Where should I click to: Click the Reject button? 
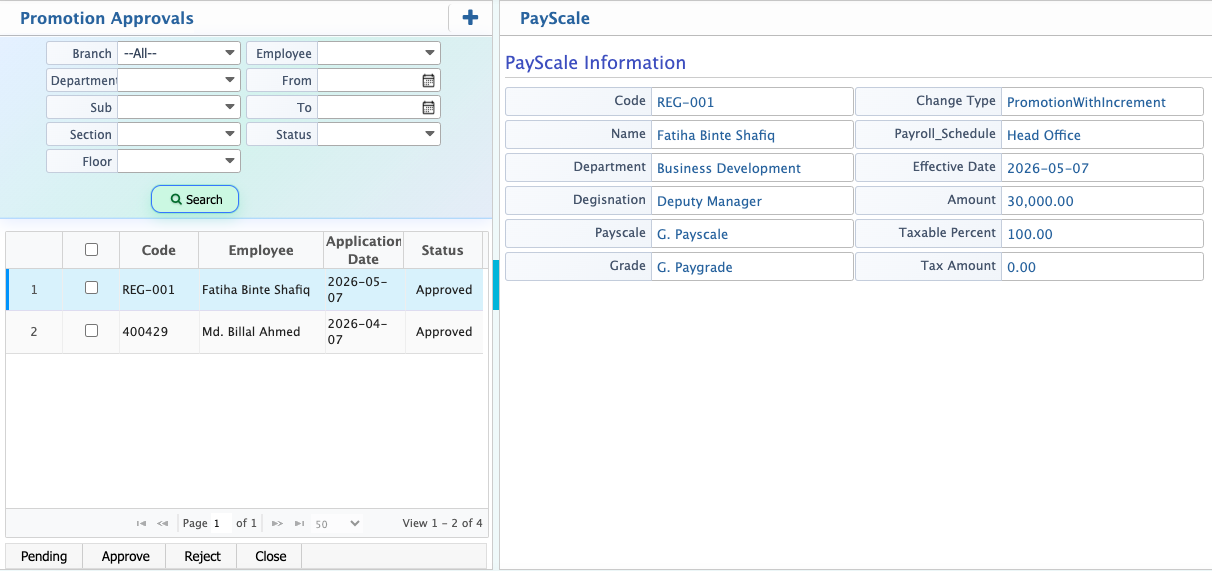[x=202, y=556]
